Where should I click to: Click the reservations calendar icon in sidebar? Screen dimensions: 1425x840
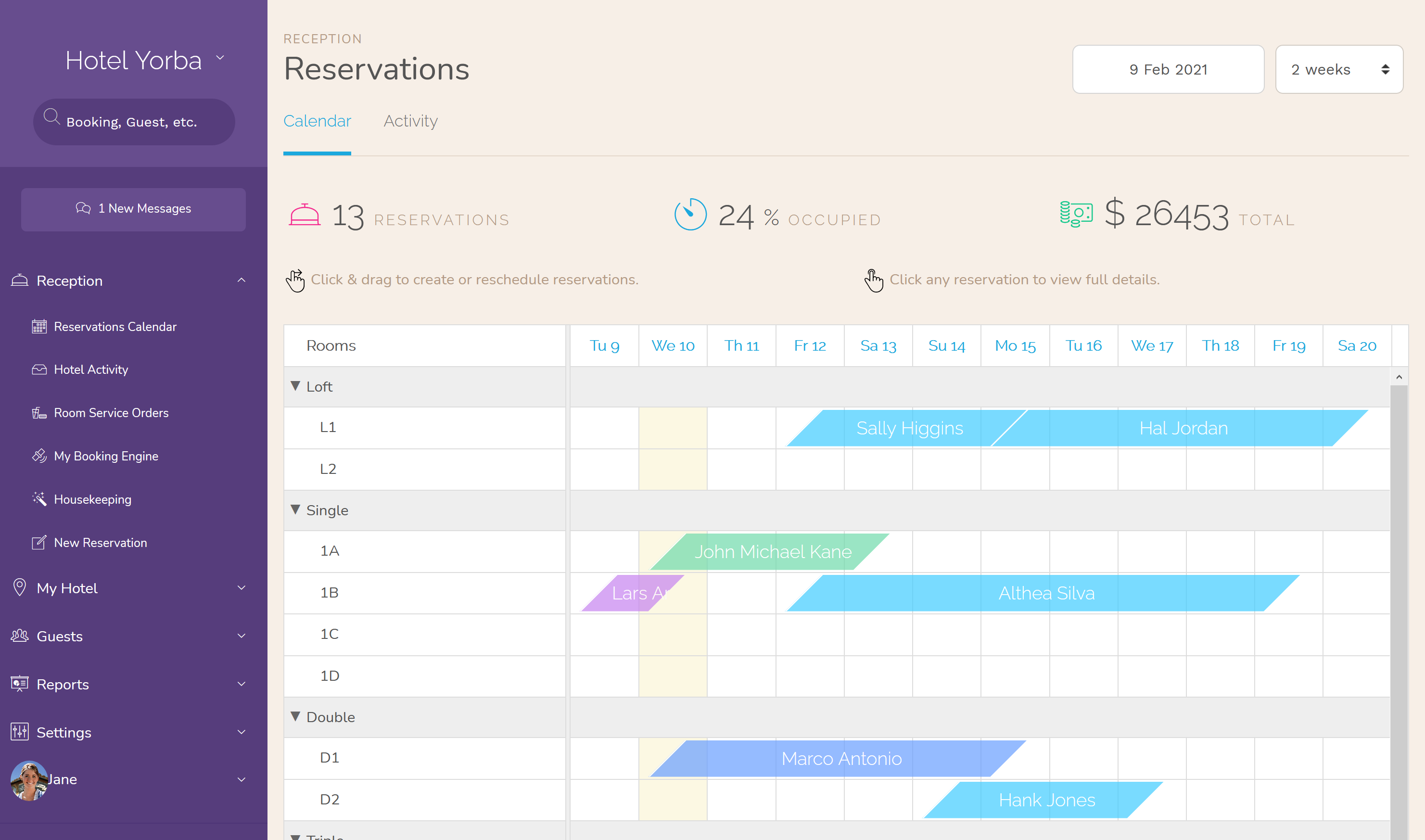[38, 326]
